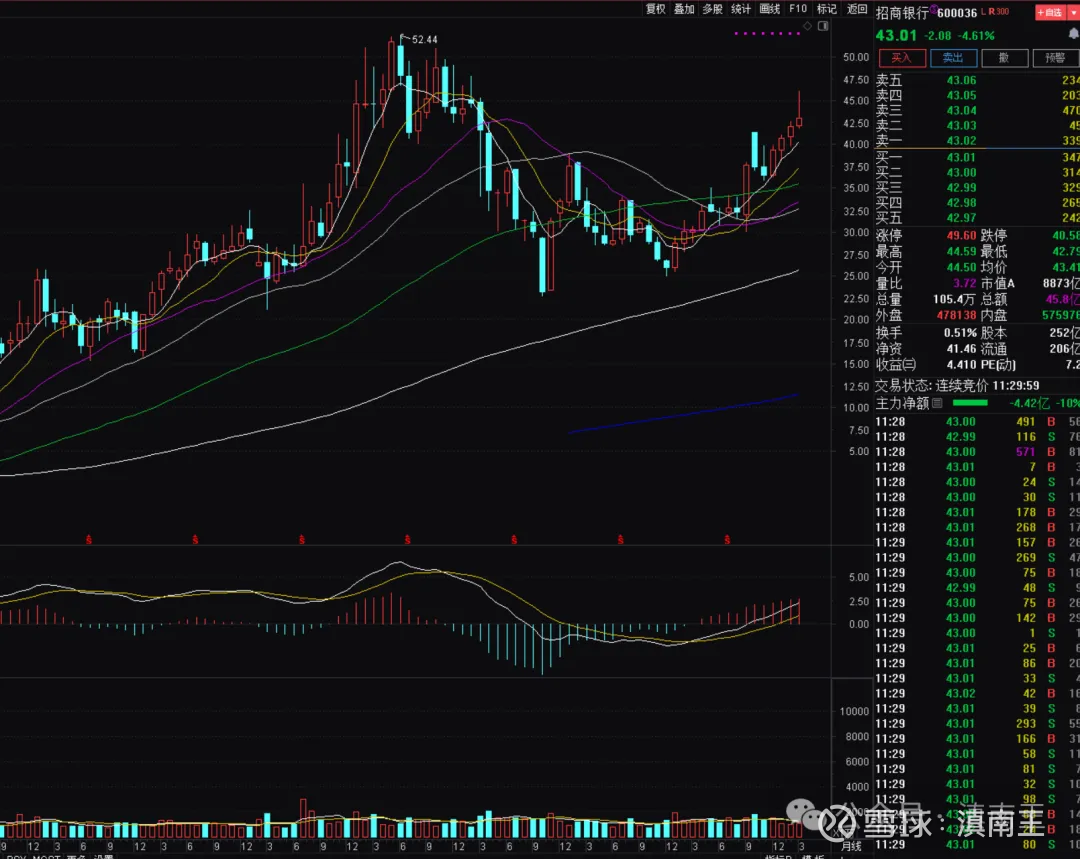This screenshot has height=859, width=1080.
Task: Click the 交易状态 连续竞价 status line
Action: tap(957, 385)
